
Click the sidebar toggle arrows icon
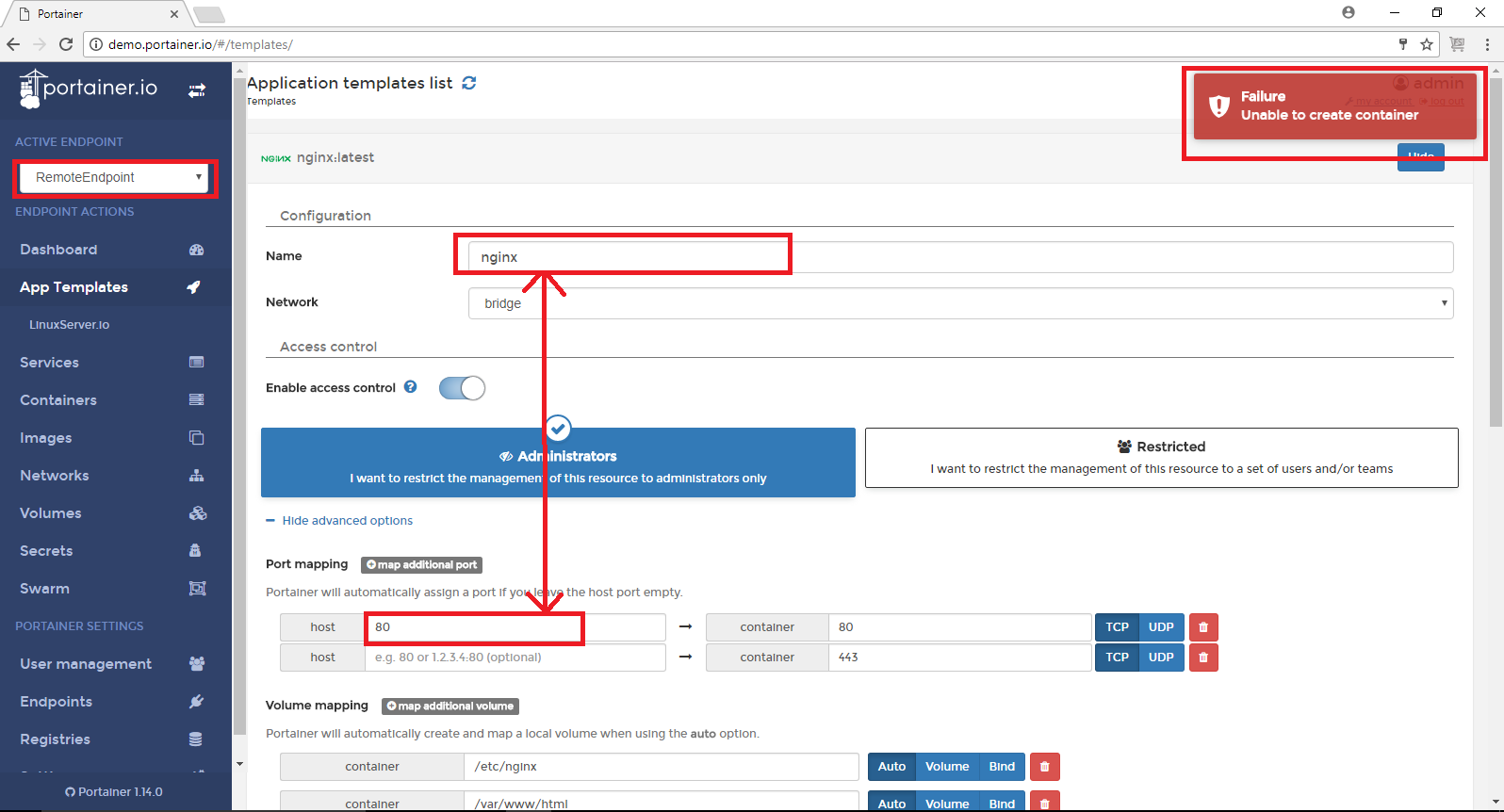point(197,90)
